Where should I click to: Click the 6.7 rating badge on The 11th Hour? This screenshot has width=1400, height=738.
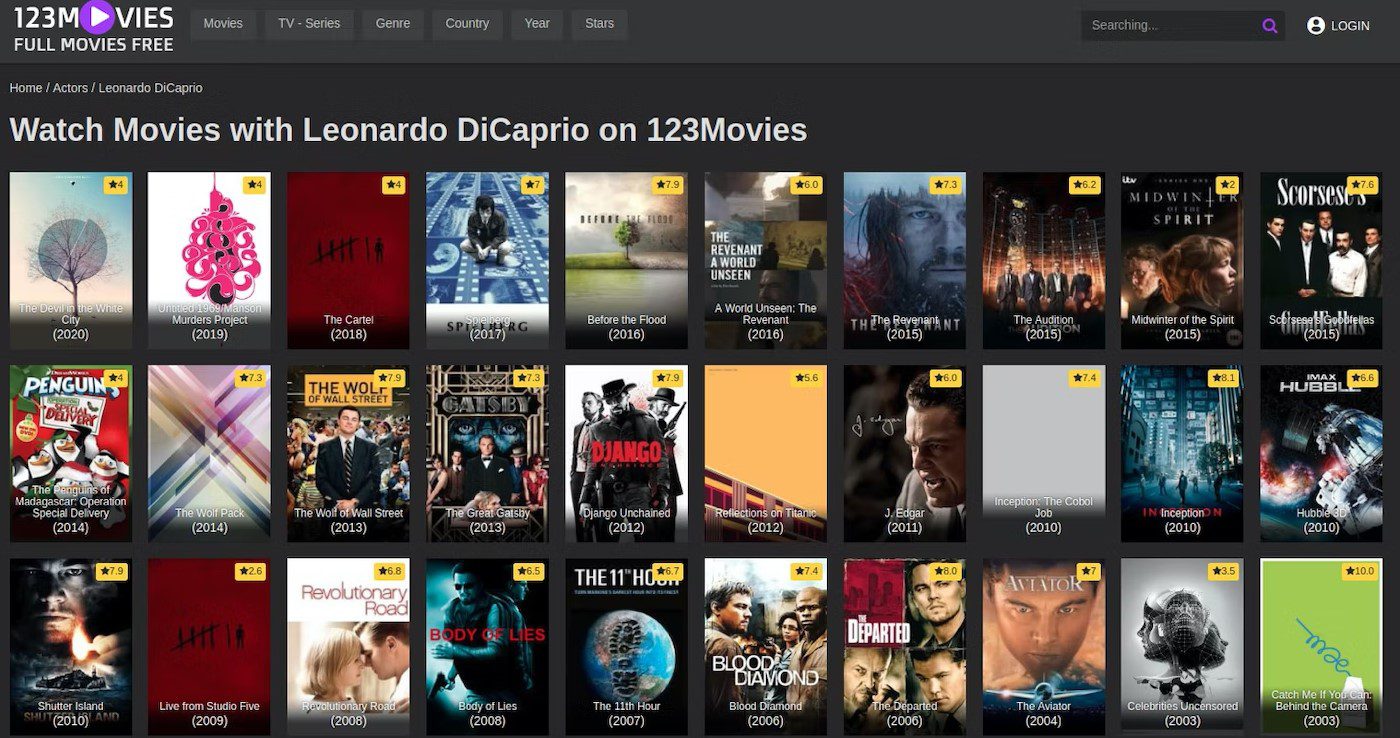(666, 571)
